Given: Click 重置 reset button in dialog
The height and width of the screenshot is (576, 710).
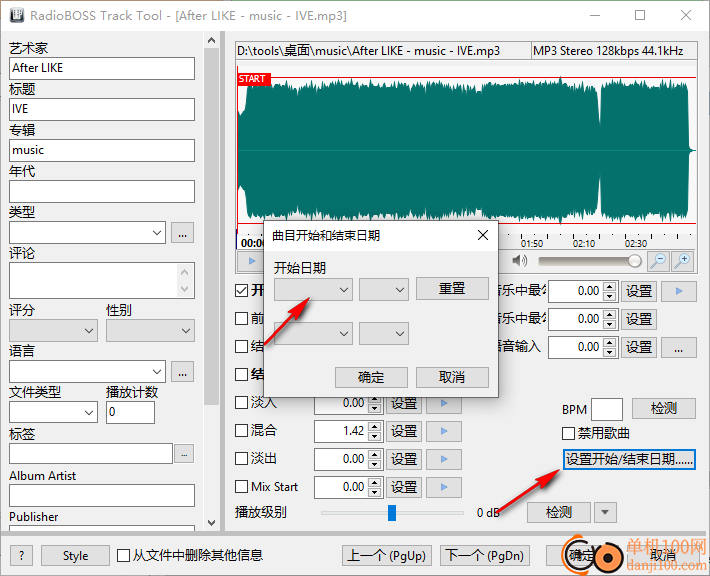Looking at the screenshot, I should coord(452,288).
